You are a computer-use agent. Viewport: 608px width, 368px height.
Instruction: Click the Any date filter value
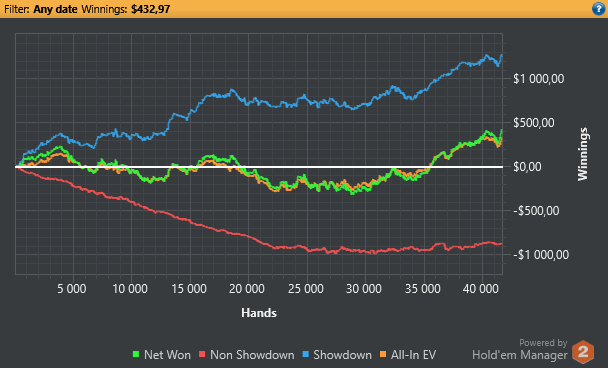pyautogui.click(x=55, y=9)
